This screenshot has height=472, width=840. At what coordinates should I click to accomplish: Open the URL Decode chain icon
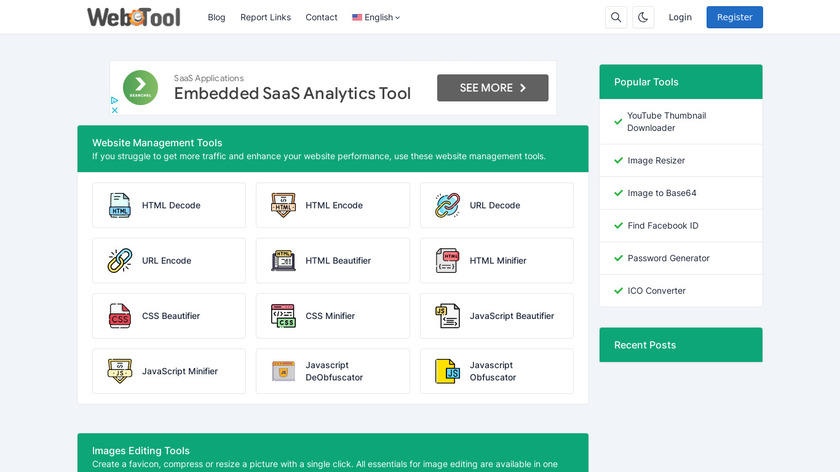(447, 206)
